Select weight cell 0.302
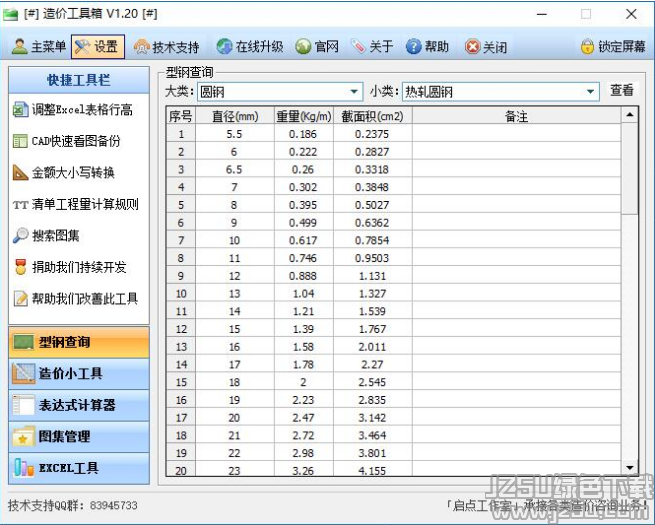Screen dimensions: 655x525 [304, 187]
